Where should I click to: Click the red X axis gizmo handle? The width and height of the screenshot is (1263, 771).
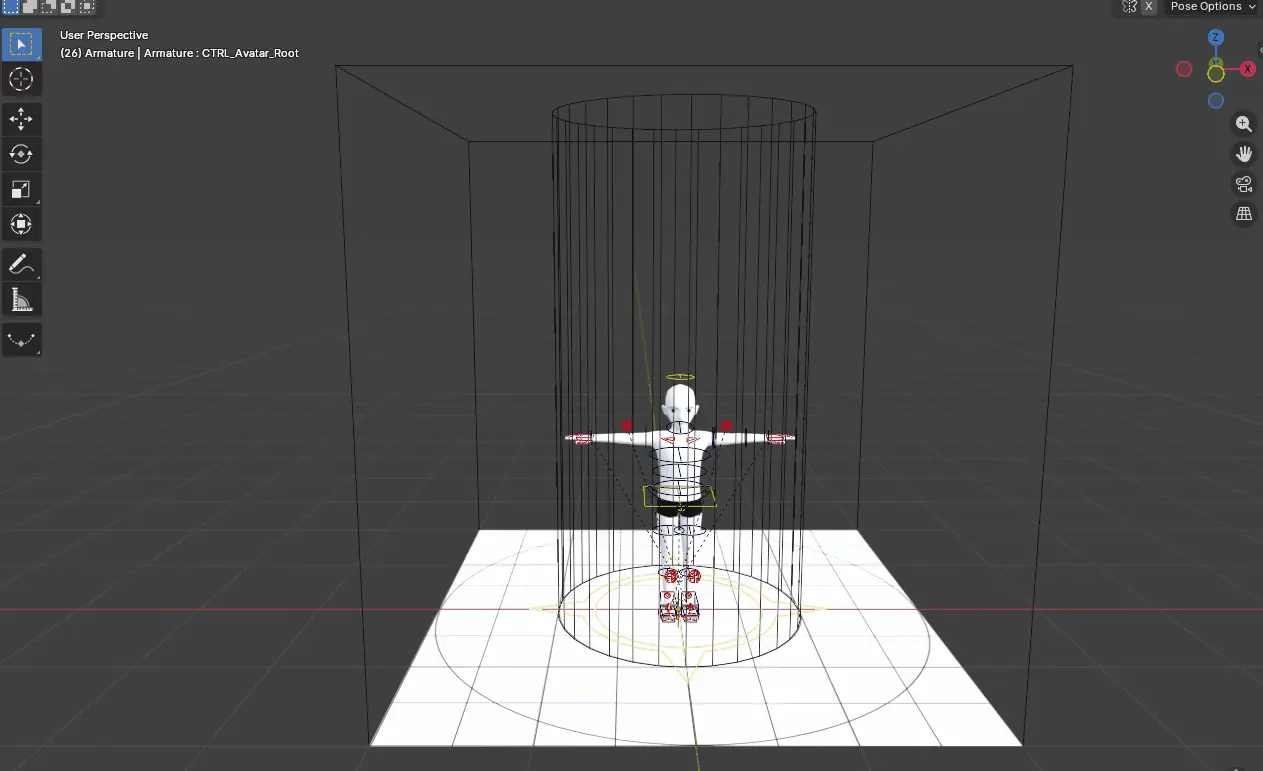point(1248,69)
